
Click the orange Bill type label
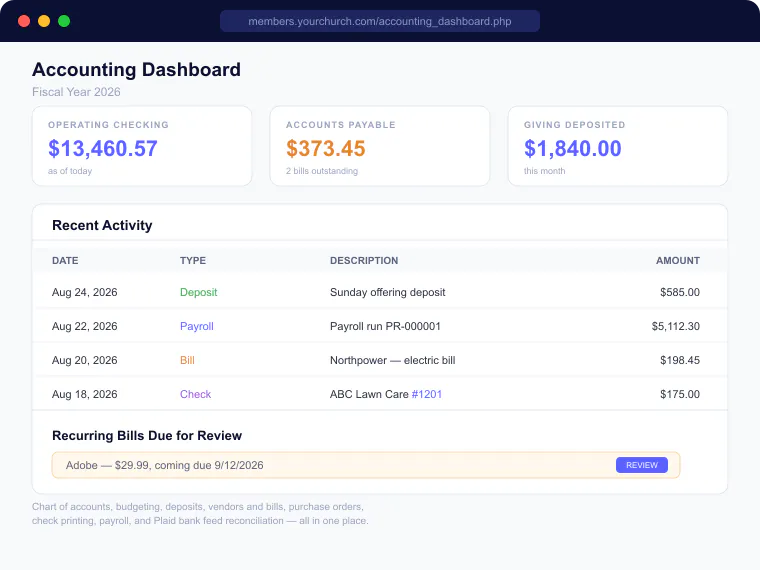click(187, 360)
